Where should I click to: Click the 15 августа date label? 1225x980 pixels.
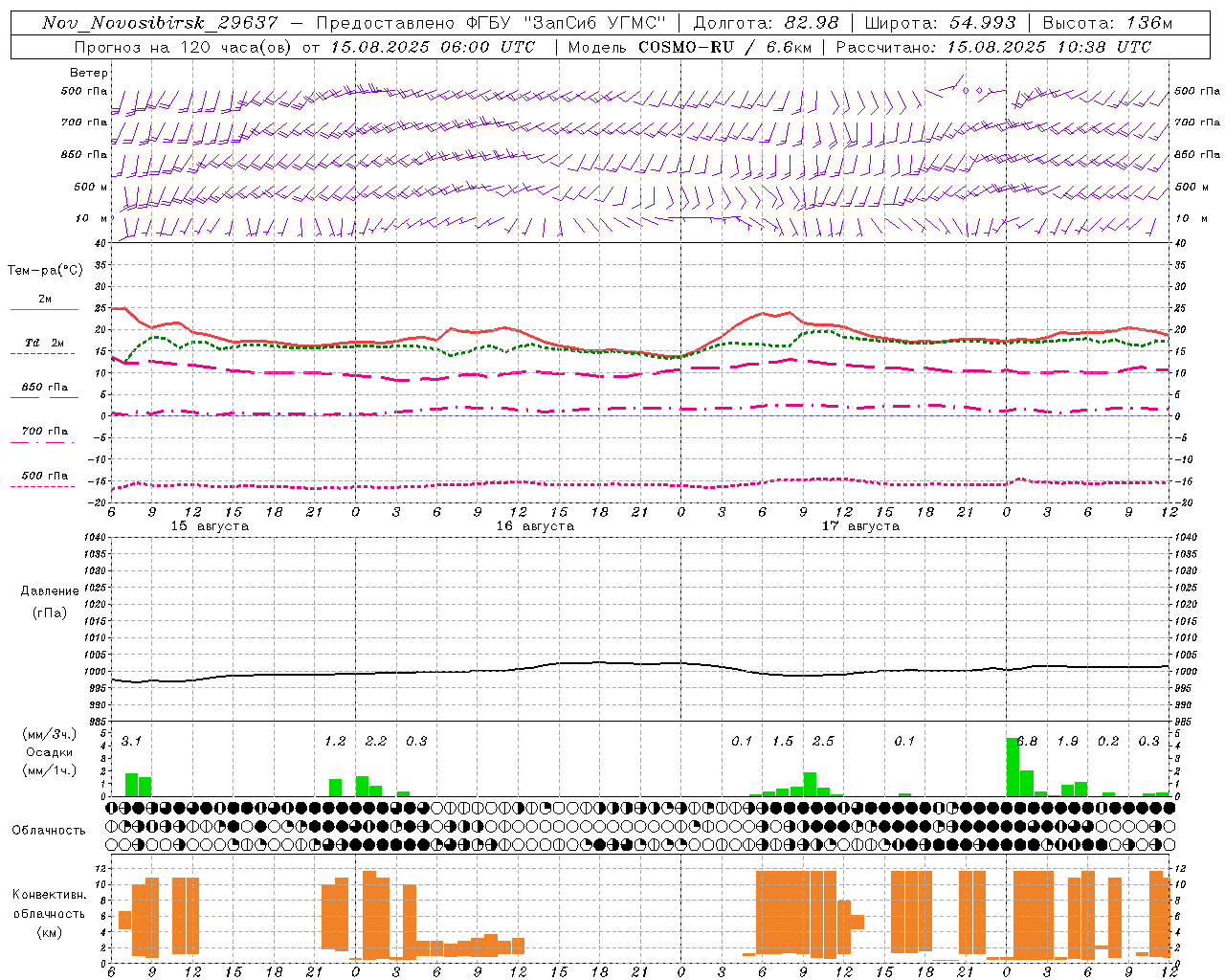coord(210,526)
